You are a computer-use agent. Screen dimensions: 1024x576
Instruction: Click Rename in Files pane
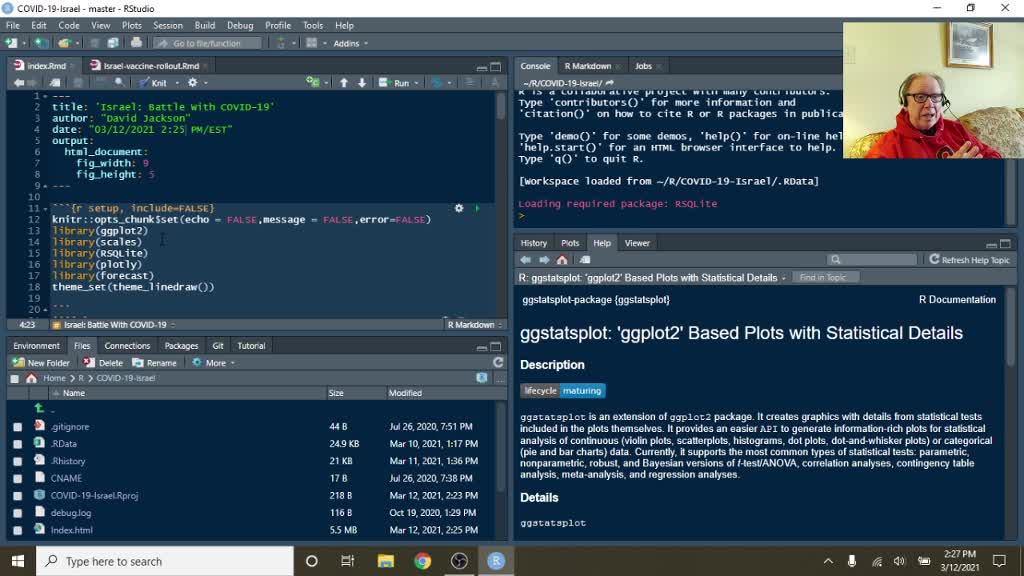click(155, 363)
